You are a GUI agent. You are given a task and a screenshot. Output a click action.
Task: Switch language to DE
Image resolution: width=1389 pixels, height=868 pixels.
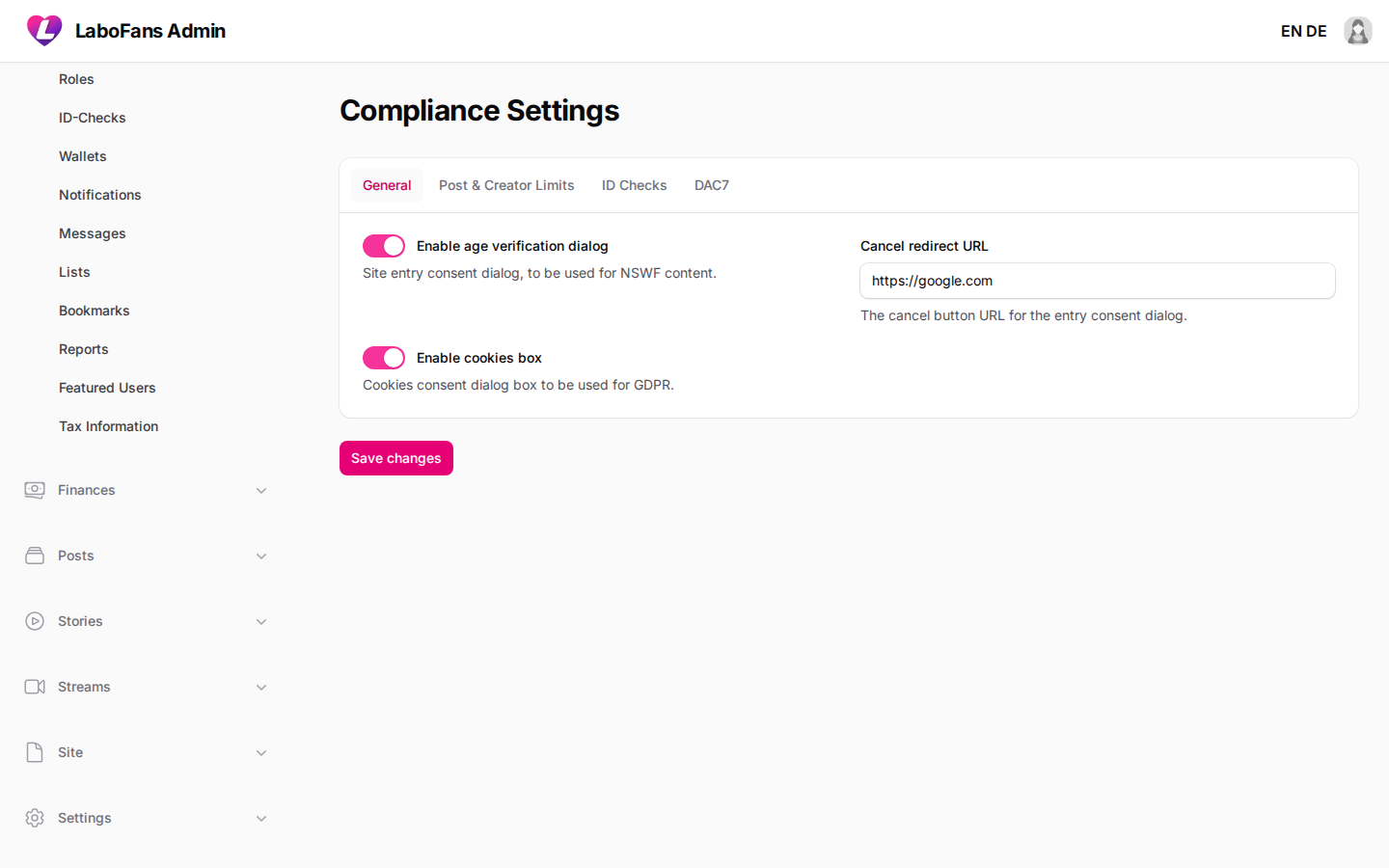point(1317,31)
